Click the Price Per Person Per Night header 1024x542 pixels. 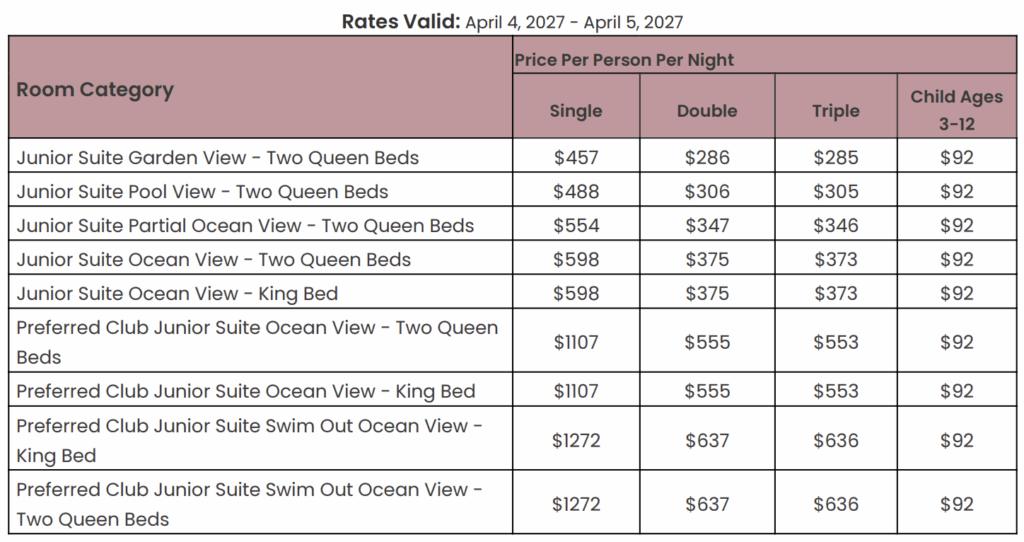point(624,60)
